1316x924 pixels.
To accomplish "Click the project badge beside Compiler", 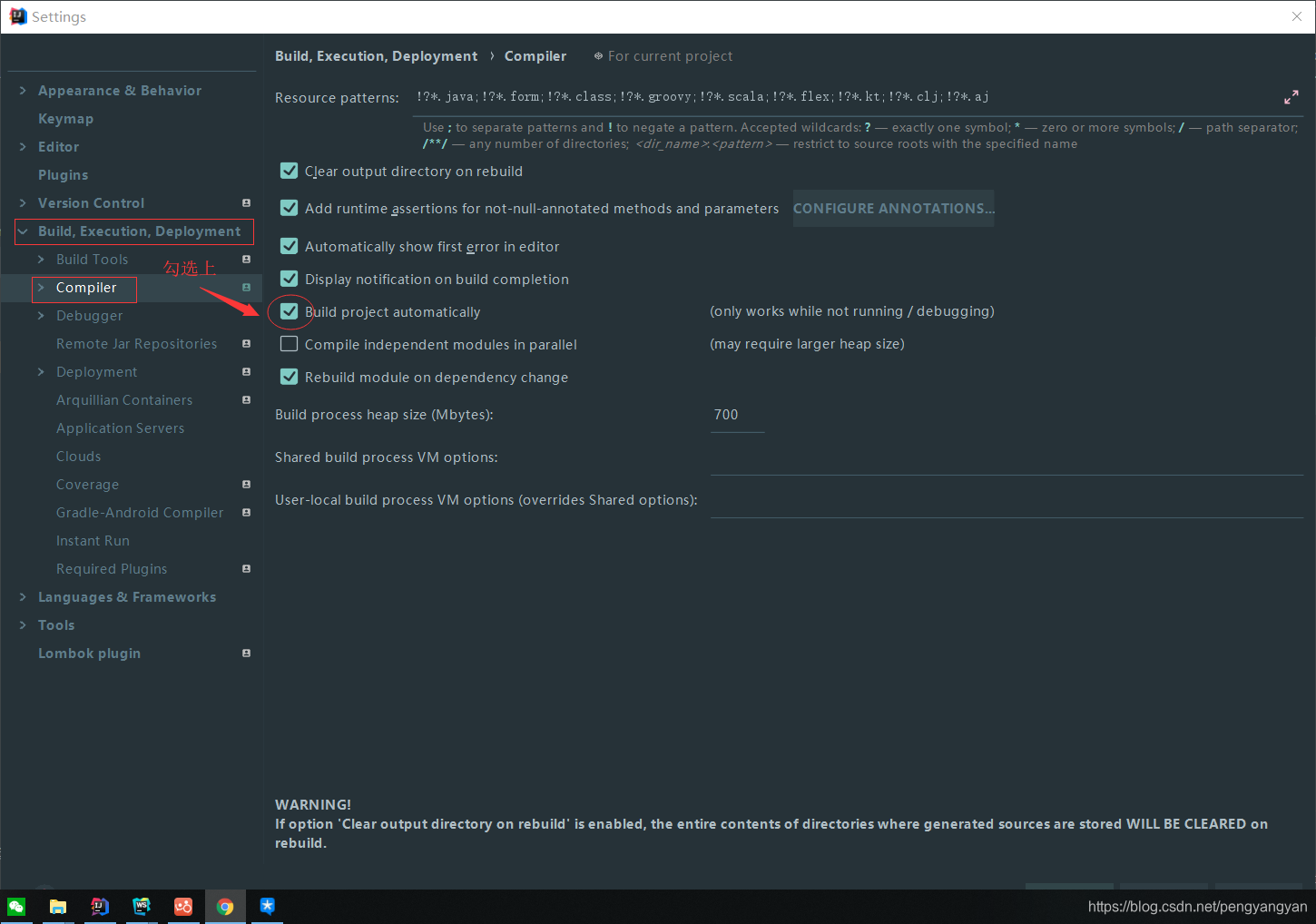I will pos(246,288).
